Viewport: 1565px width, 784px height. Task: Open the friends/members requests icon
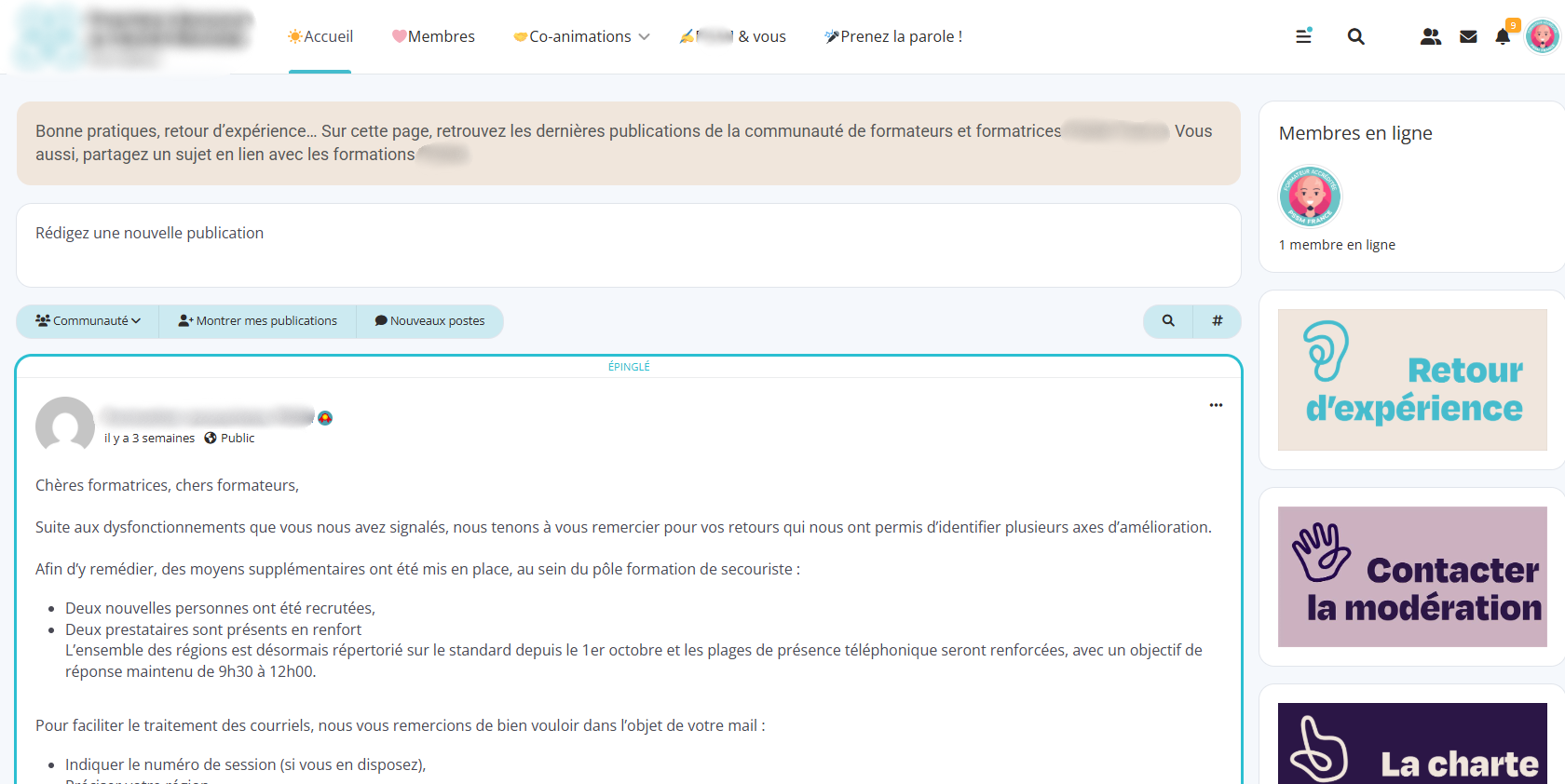pyautogui.click(x=1430, y=36)
